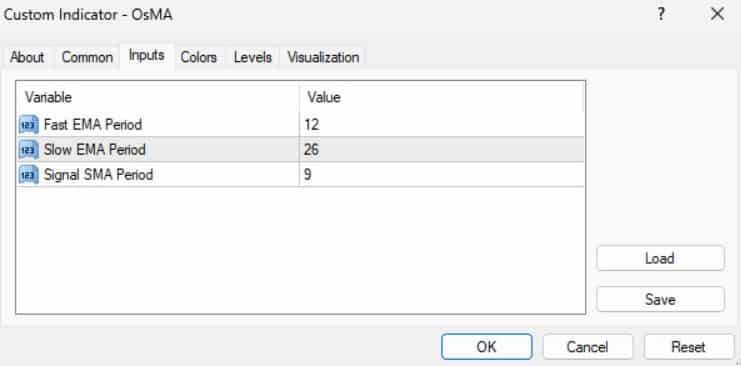
Task: Click the Load button
Action: [x=660, y=258]
